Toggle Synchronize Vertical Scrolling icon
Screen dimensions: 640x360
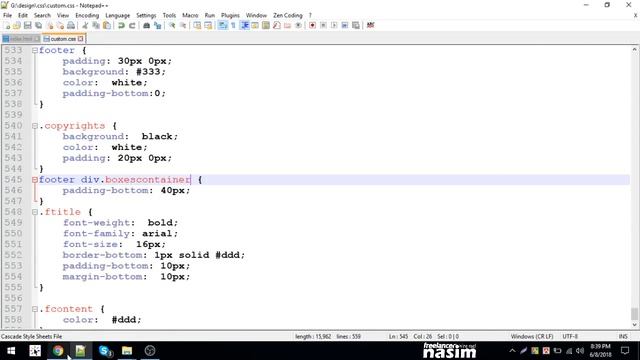197,25
